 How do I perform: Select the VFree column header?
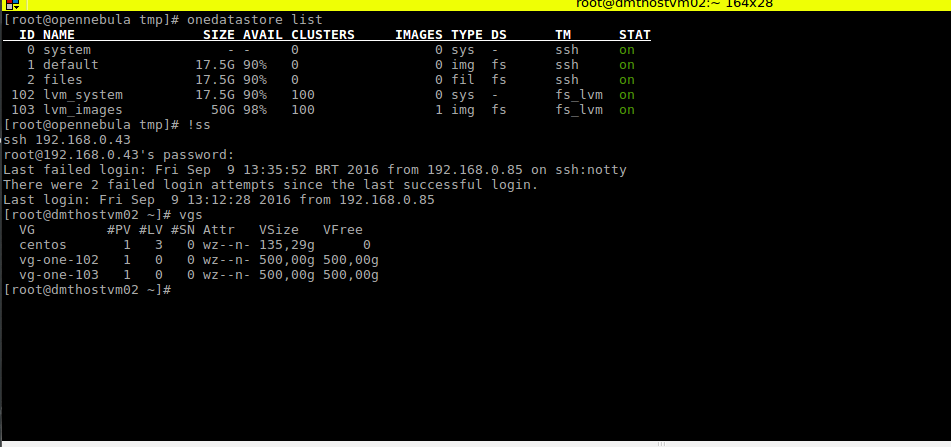click(x=343, y=230)
